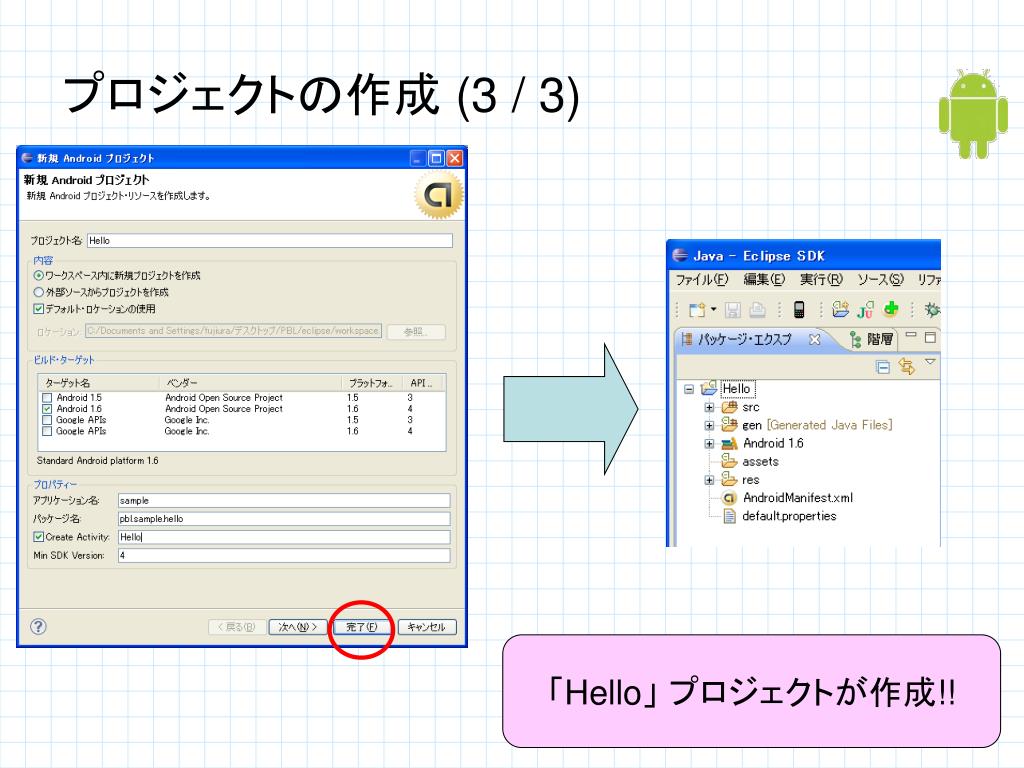Open the Package Explorer view menu triangle

tap(931, 361)
